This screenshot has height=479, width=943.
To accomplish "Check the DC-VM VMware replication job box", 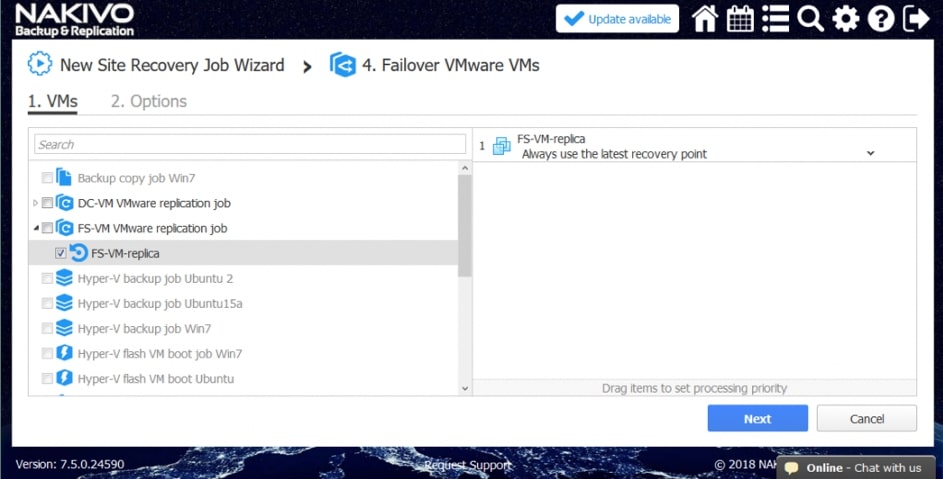I will (x=47, y=203).
